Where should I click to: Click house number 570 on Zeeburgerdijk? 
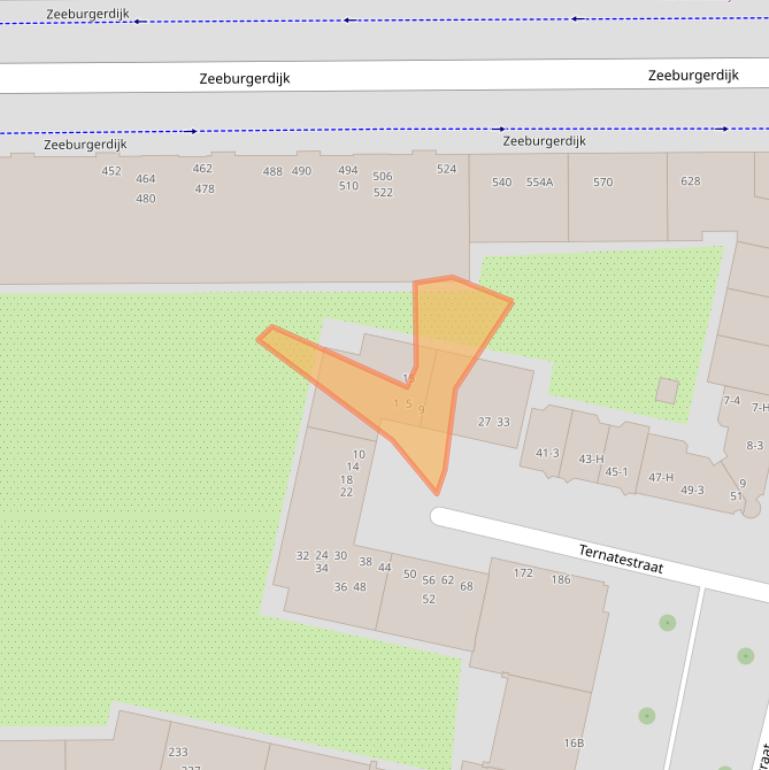602,183
